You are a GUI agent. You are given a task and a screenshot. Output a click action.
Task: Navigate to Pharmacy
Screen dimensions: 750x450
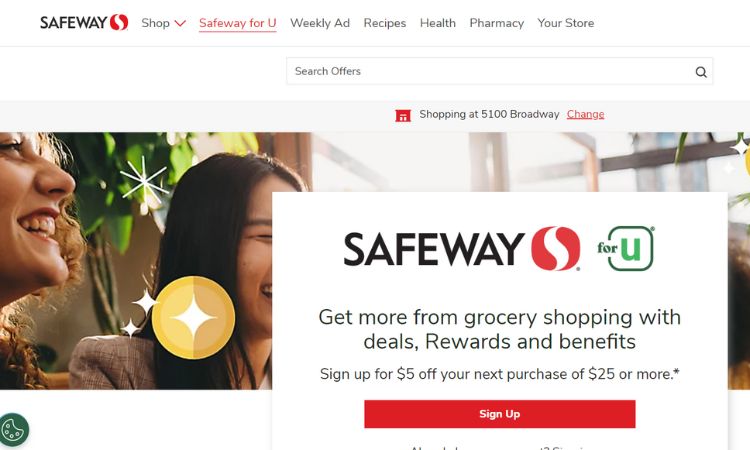point(496,23)
